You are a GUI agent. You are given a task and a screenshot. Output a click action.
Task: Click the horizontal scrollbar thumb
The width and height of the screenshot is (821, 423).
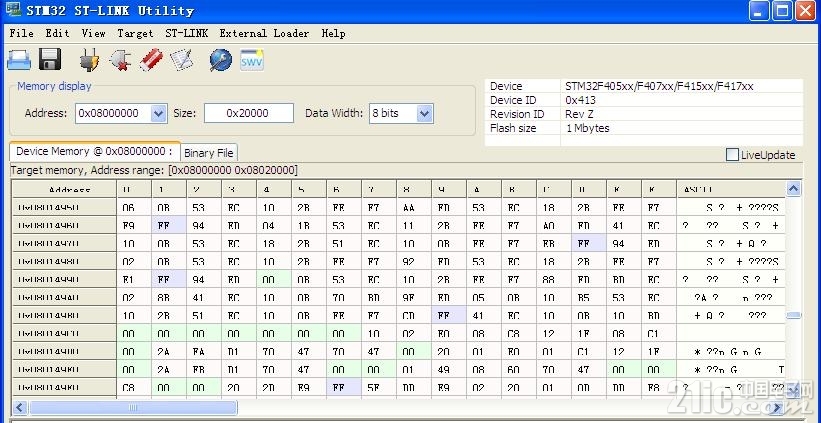133,407
